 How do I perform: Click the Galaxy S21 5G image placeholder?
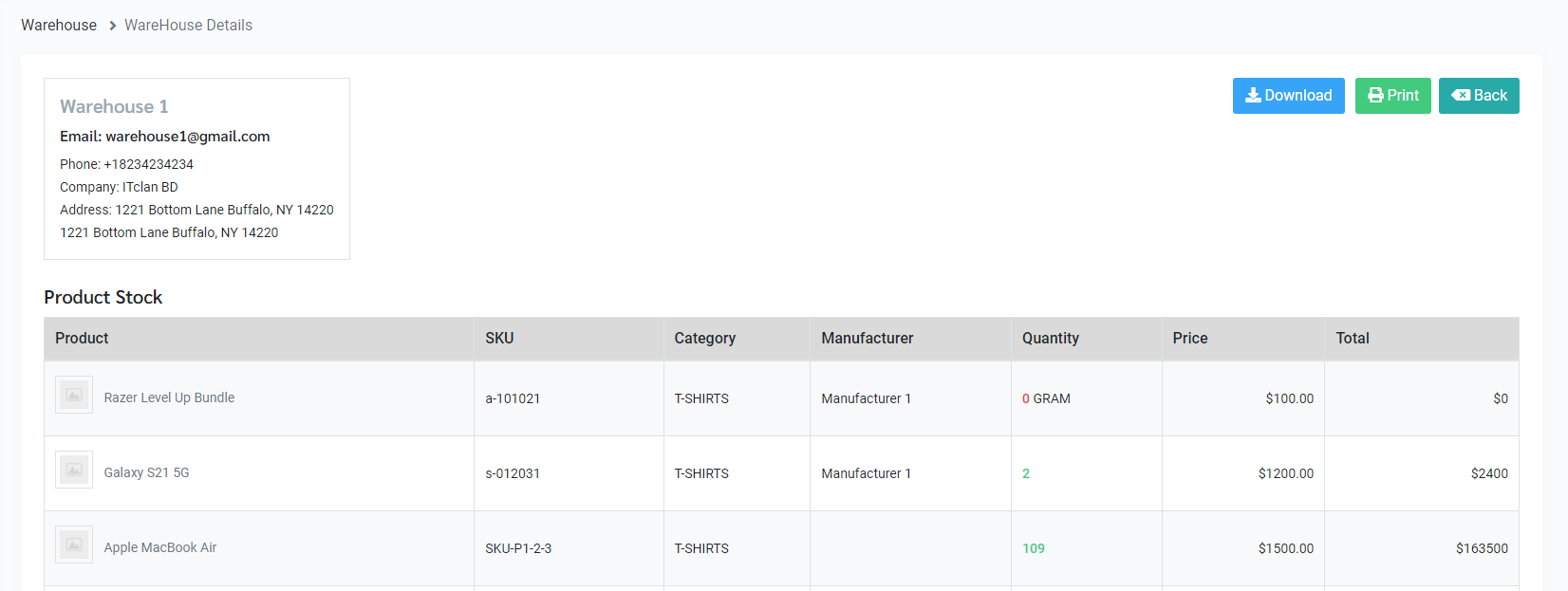74,470
